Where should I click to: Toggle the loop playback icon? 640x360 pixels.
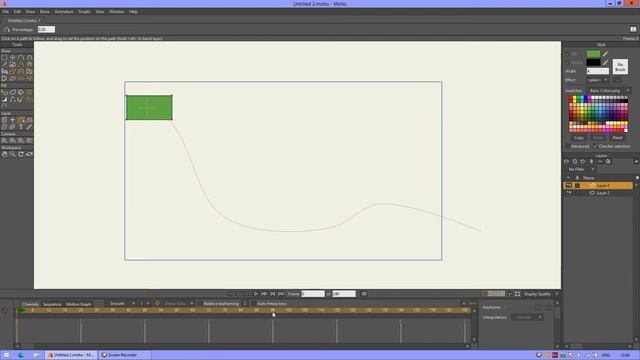(364, 294)
